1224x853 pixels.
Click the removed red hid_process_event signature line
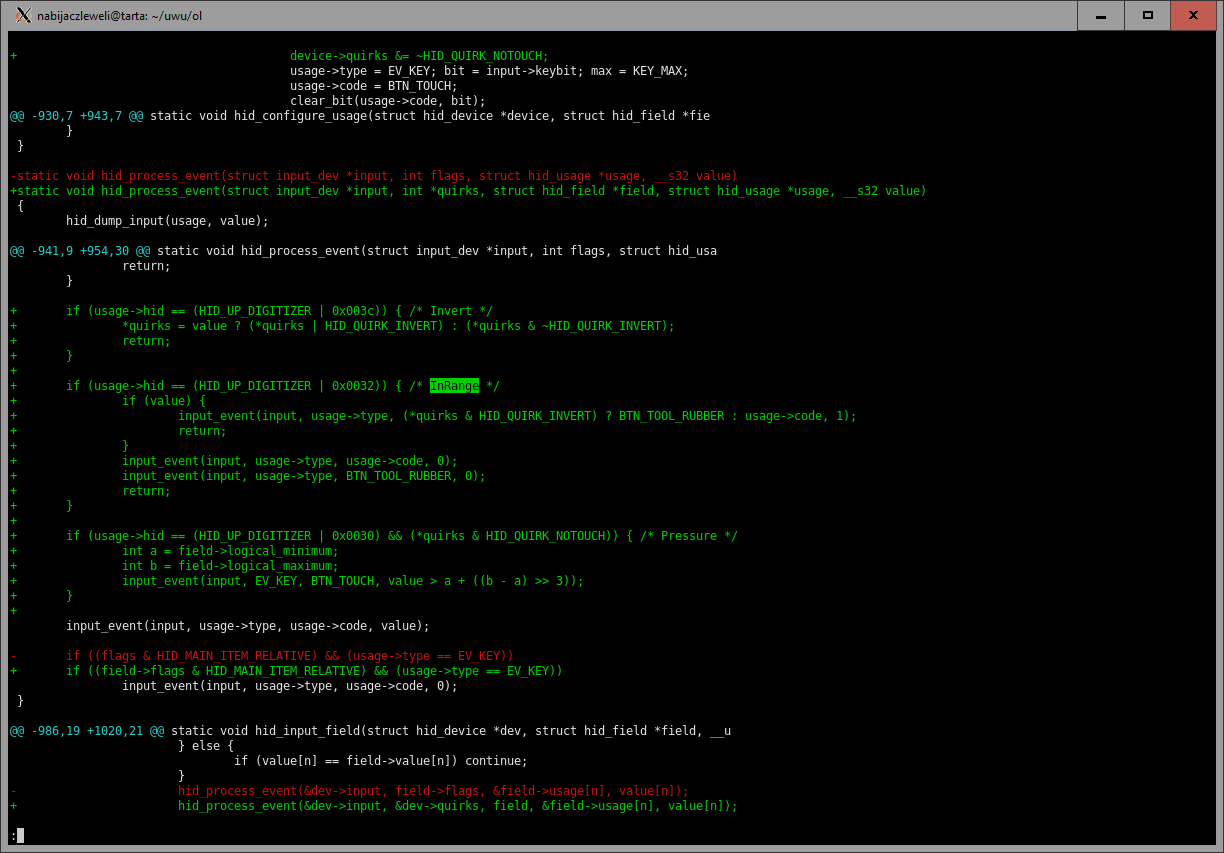coord(374,176)
